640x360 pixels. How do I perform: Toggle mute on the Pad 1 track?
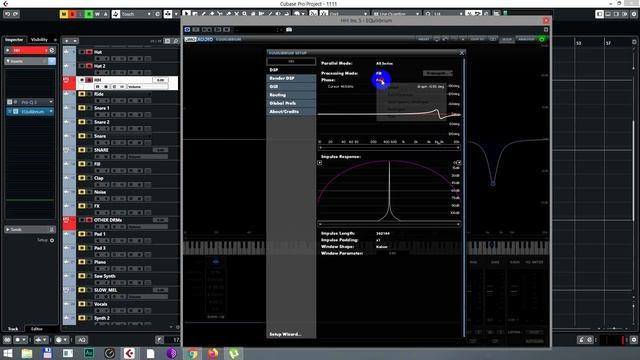pos(82,234)
